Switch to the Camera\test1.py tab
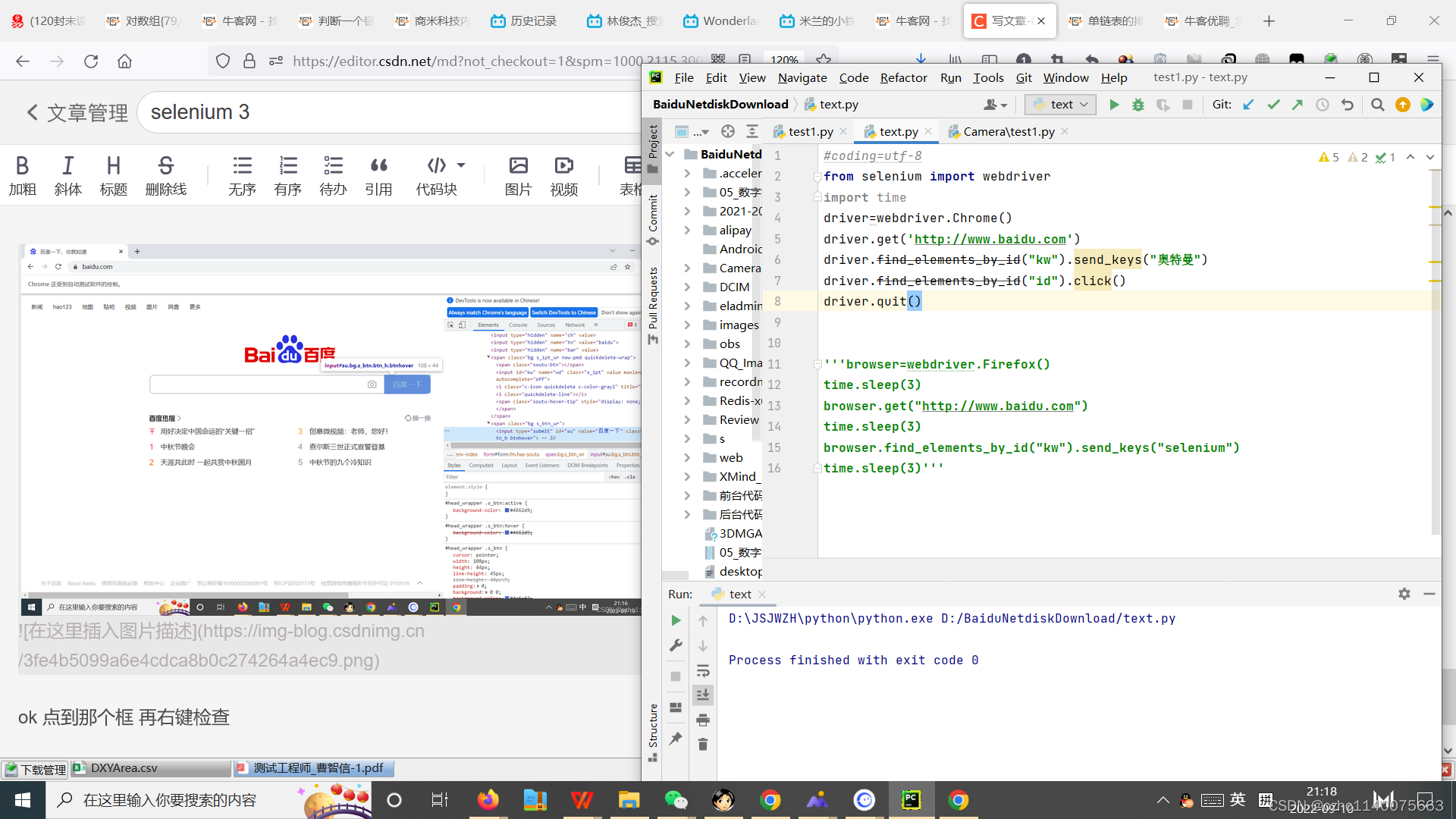This screenshot has width=1456, height=819. (1009, 132)
